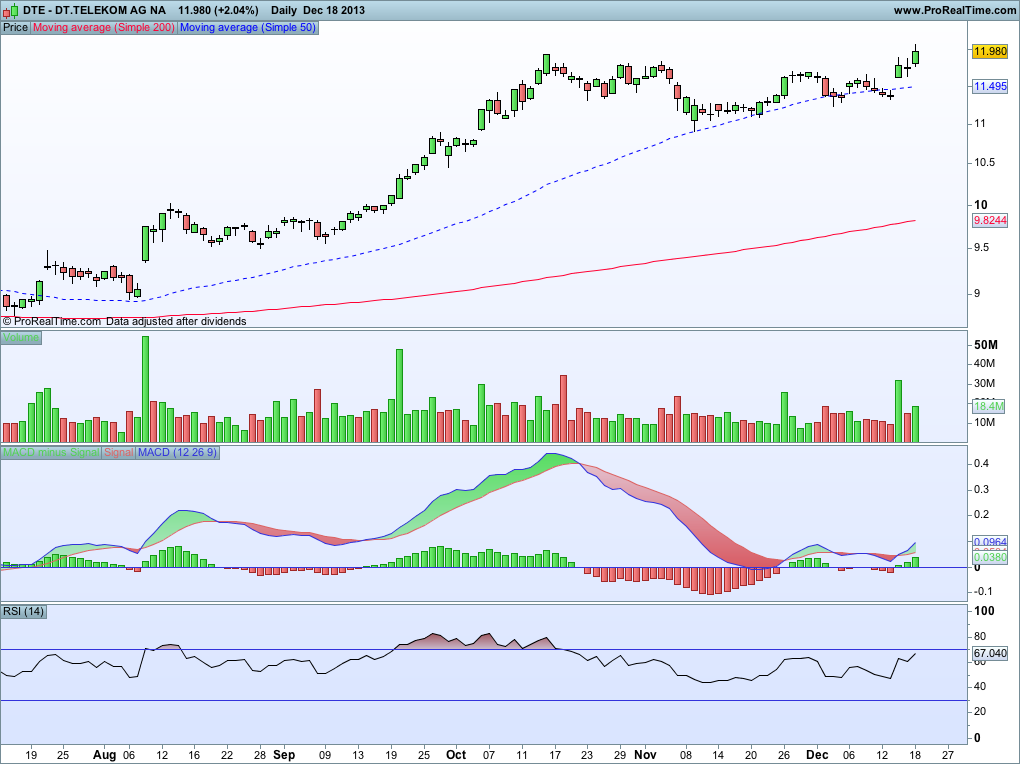Image resolution: width=1020 pixels, height=764 pixels.
Task: Click the Dec label on time axis
Action: coord(817,755)
